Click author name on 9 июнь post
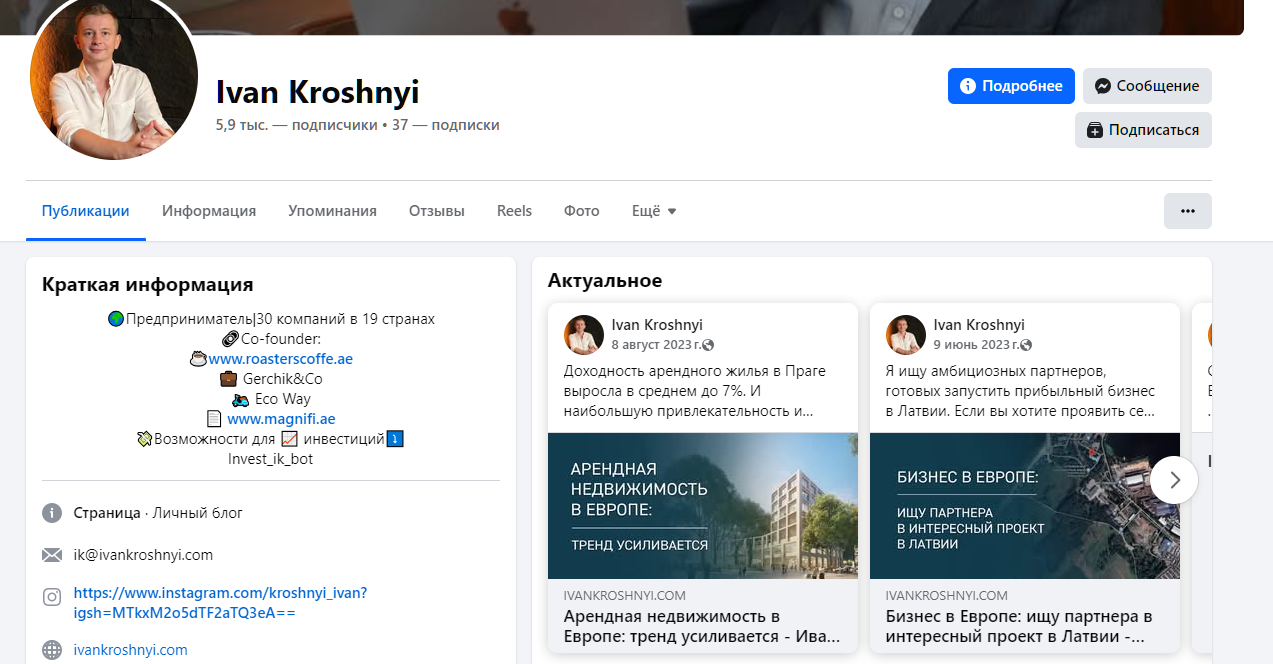The image size is (1273, 664). (x=979, y=325)
